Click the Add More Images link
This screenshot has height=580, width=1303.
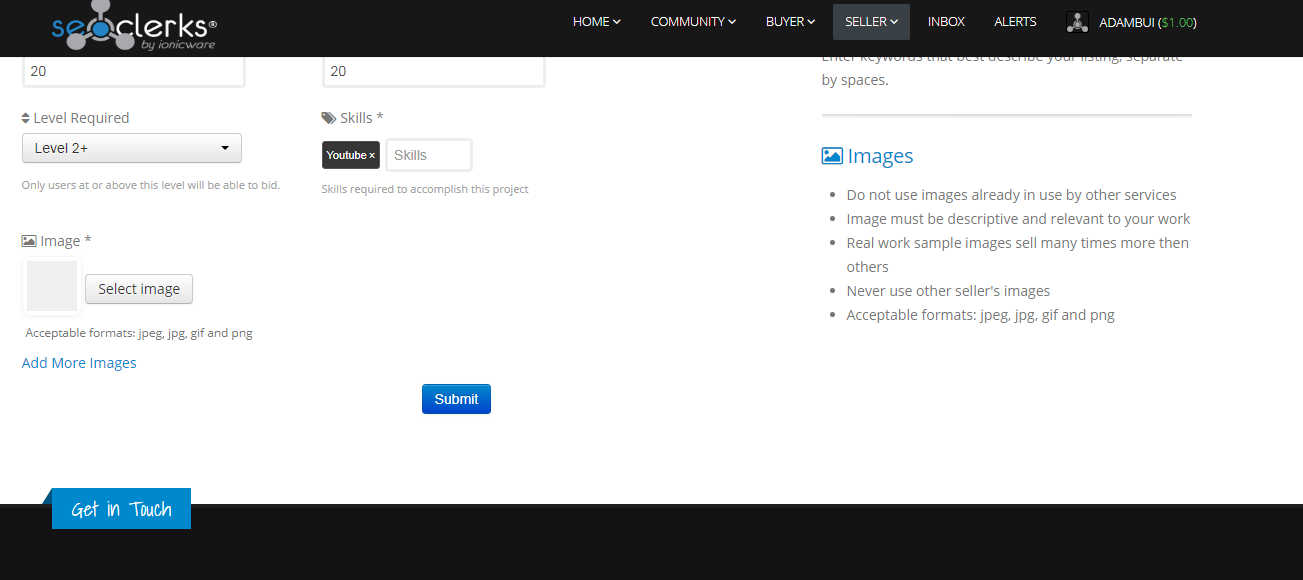pyautogui.click(x=79, y=363)
